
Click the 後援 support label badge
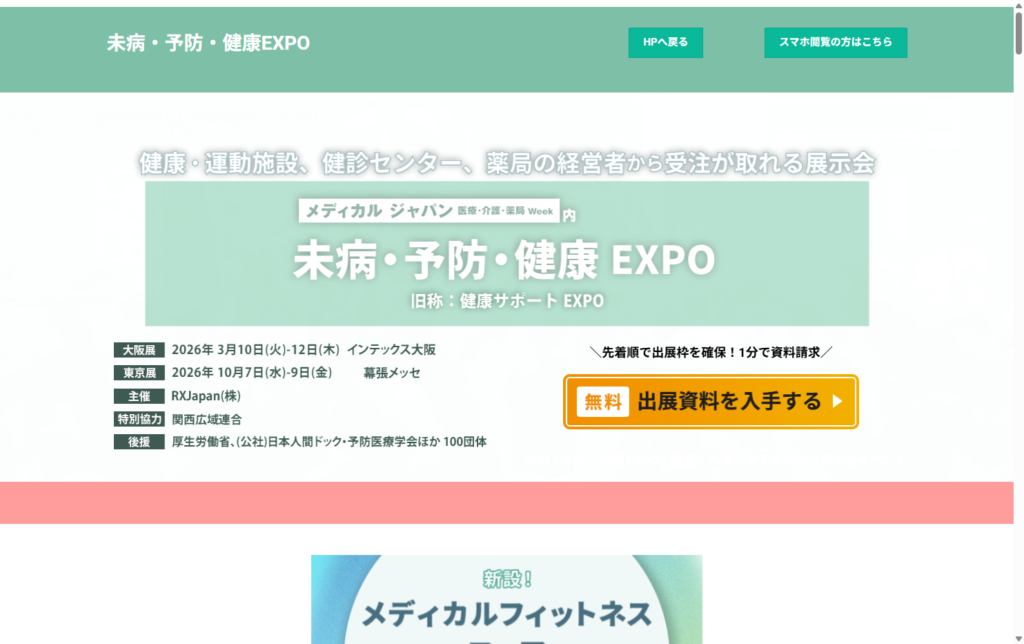pyautogui.click(x=139, y=441)
